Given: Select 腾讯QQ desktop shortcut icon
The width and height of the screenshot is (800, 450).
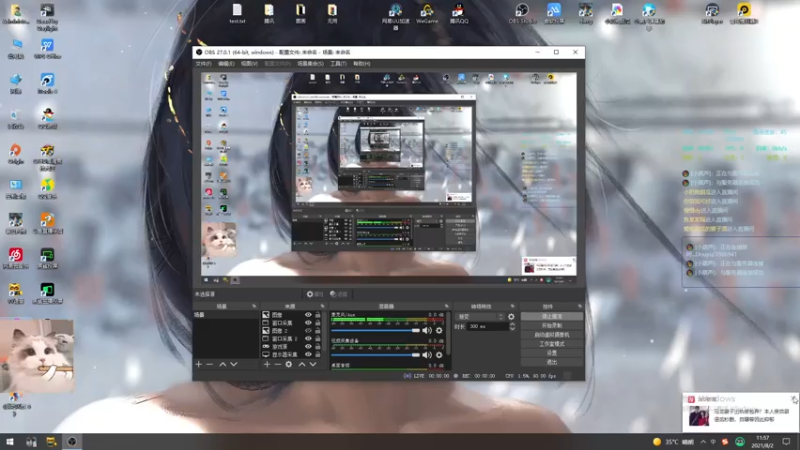Looking at the screenshot, I should (459, 14).
